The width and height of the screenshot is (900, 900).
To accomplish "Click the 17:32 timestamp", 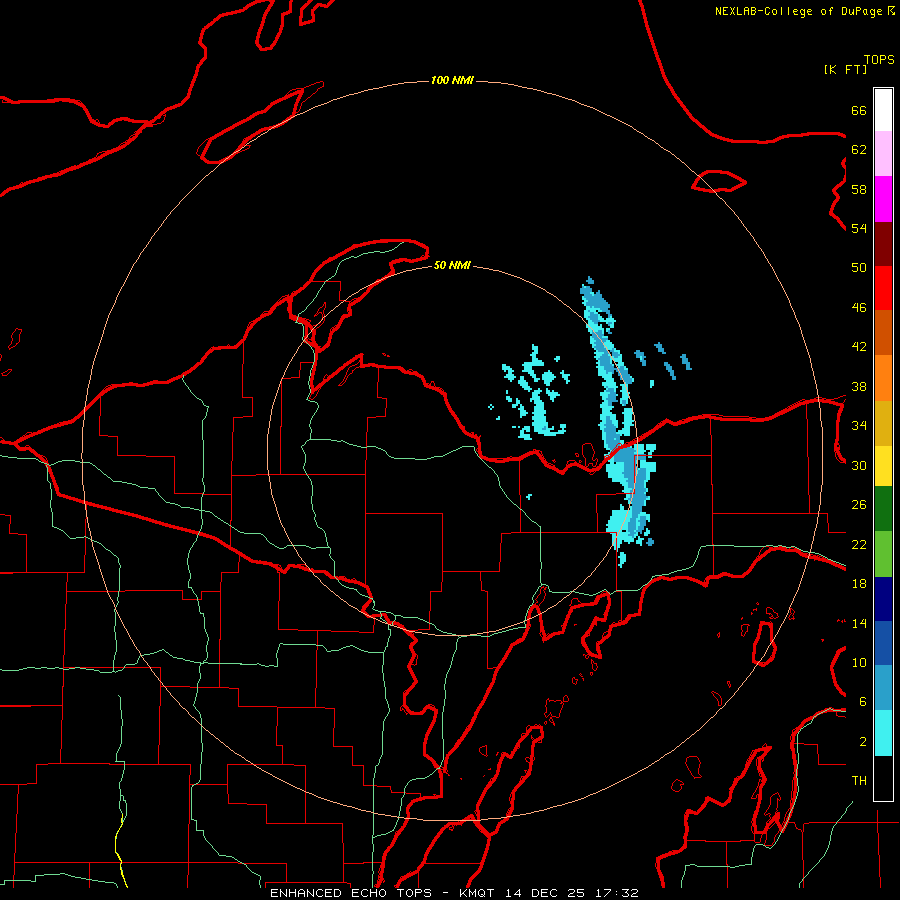I will coord(615,893).
